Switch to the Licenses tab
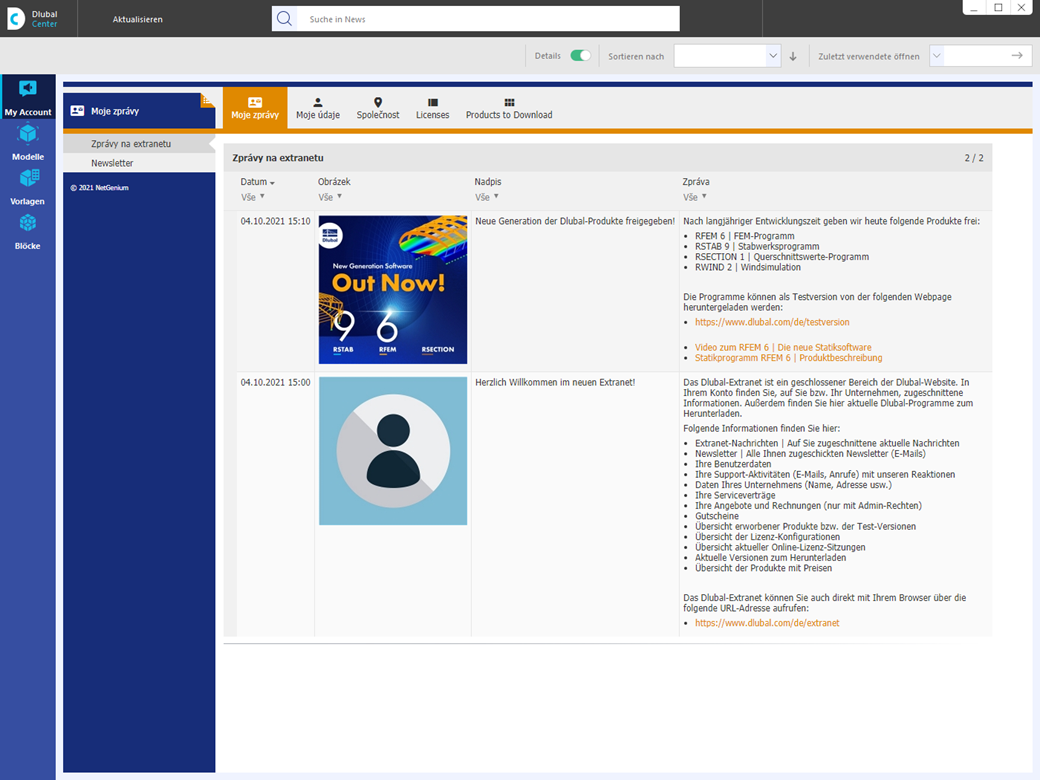1040x780 pixels. pyautogui.click(x=432, y=108)
